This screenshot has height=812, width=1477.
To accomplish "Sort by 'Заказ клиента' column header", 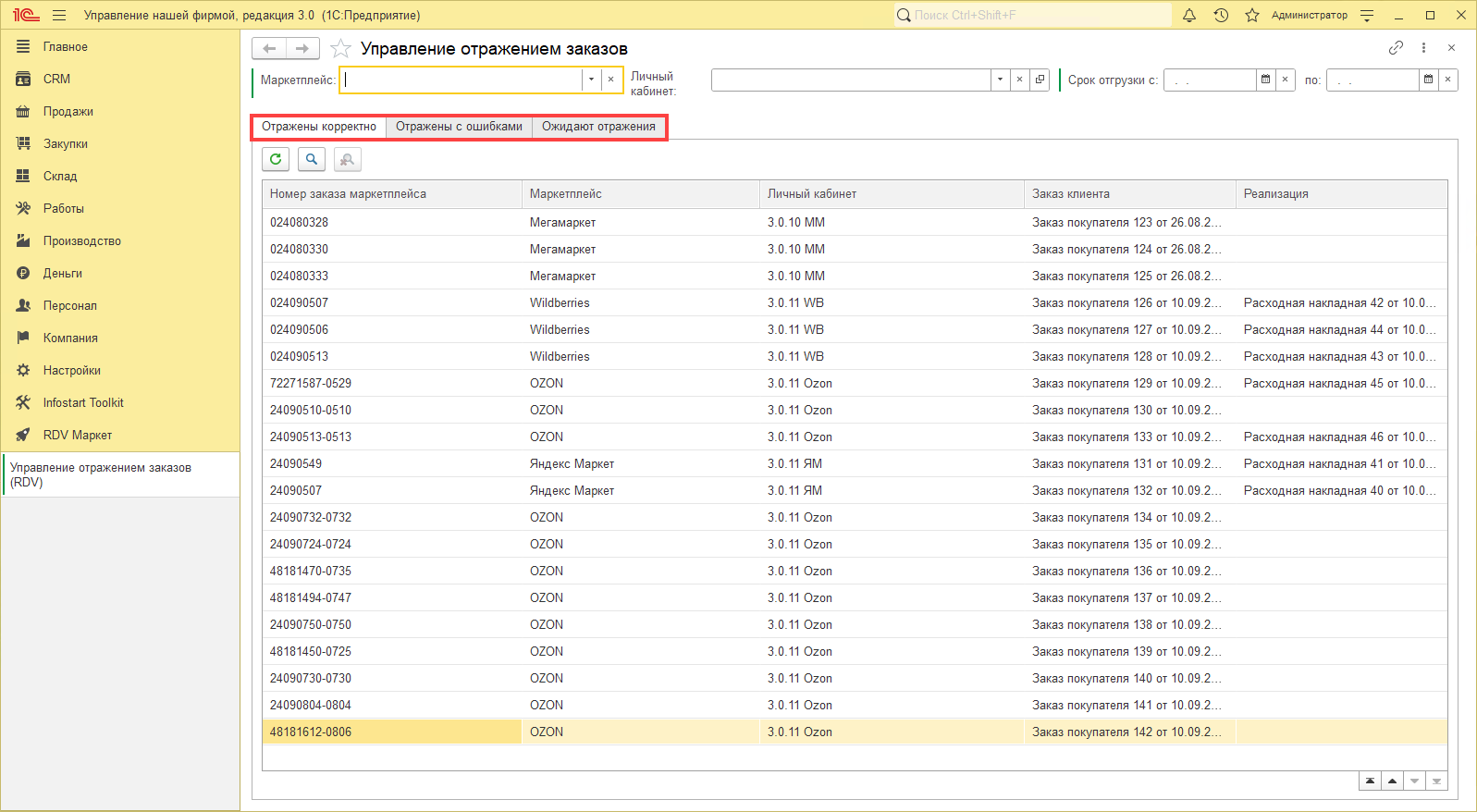I will (1128, 194).
